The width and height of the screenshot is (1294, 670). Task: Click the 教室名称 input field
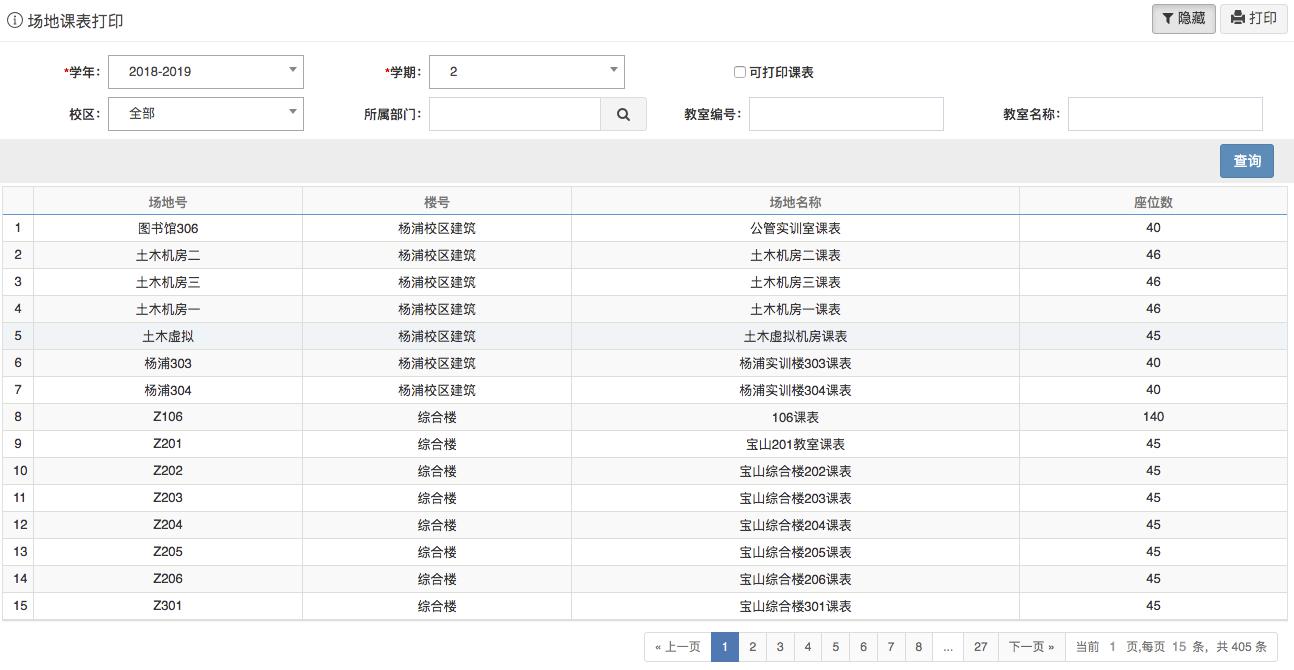(1164, 113)
